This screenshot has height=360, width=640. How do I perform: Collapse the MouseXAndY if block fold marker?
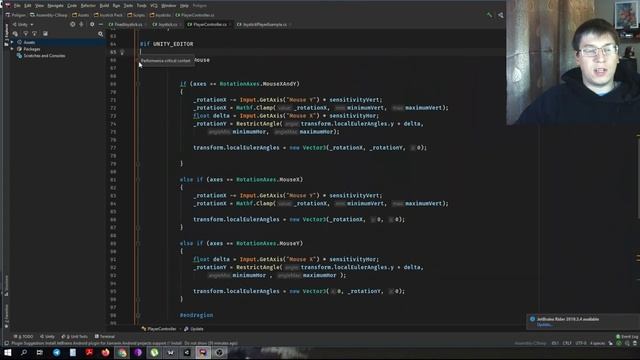click(138, 84)
